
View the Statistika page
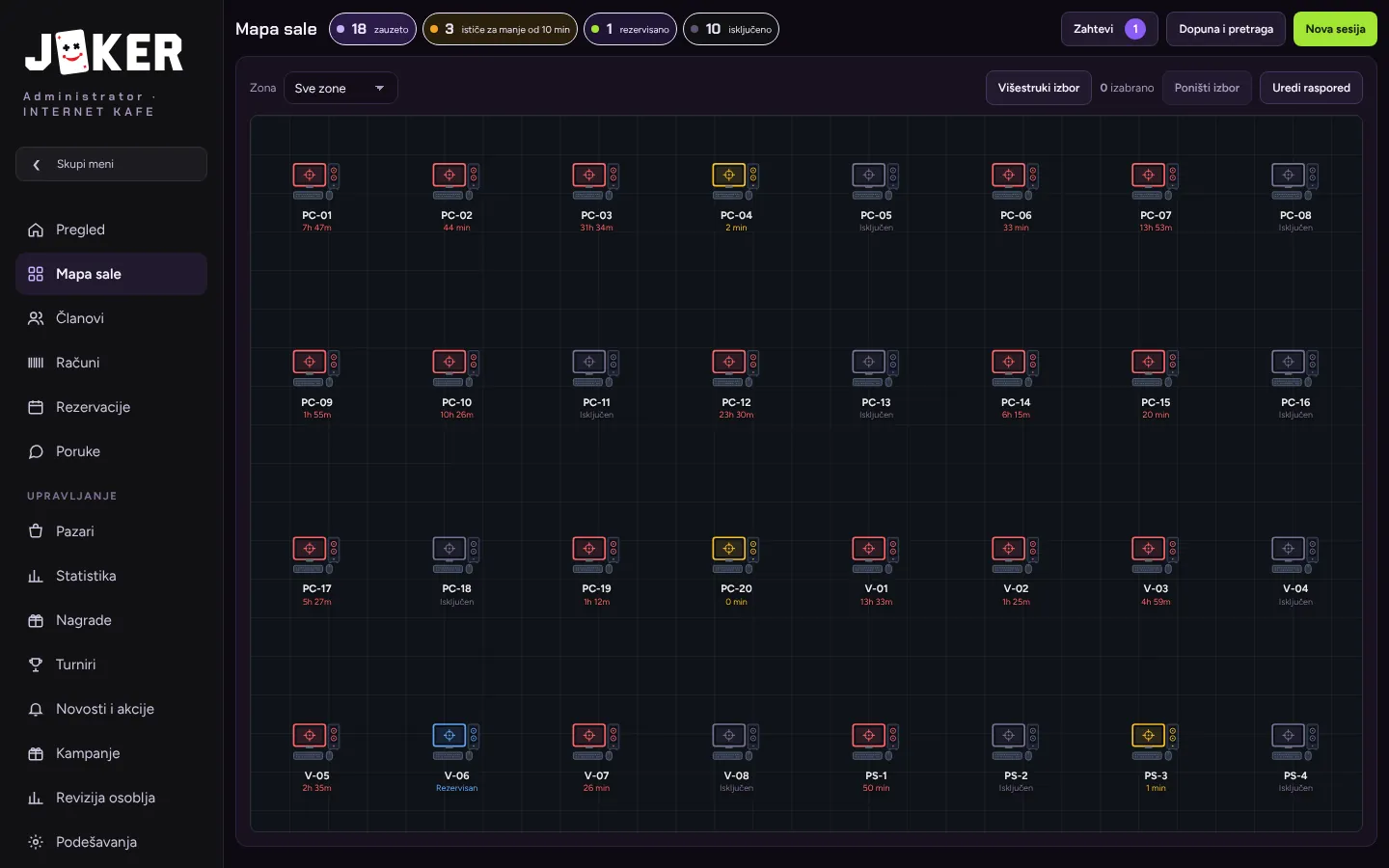coord(111,576)
